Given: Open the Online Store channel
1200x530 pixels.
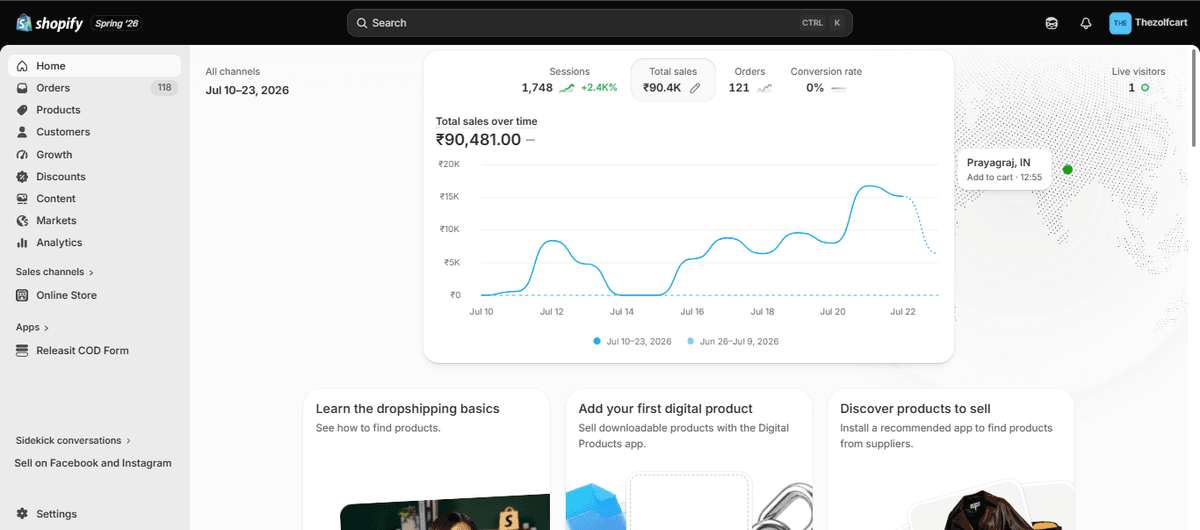Looking at the screenshot, I should coord(94,295).
